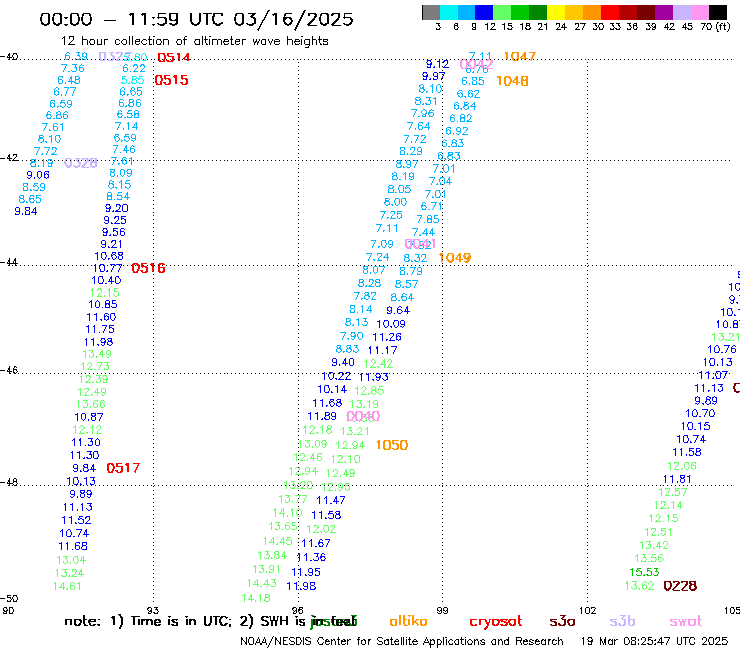Click the wave height value 9.97
This screenshot has height=650, width=740.
pos(434,76)
